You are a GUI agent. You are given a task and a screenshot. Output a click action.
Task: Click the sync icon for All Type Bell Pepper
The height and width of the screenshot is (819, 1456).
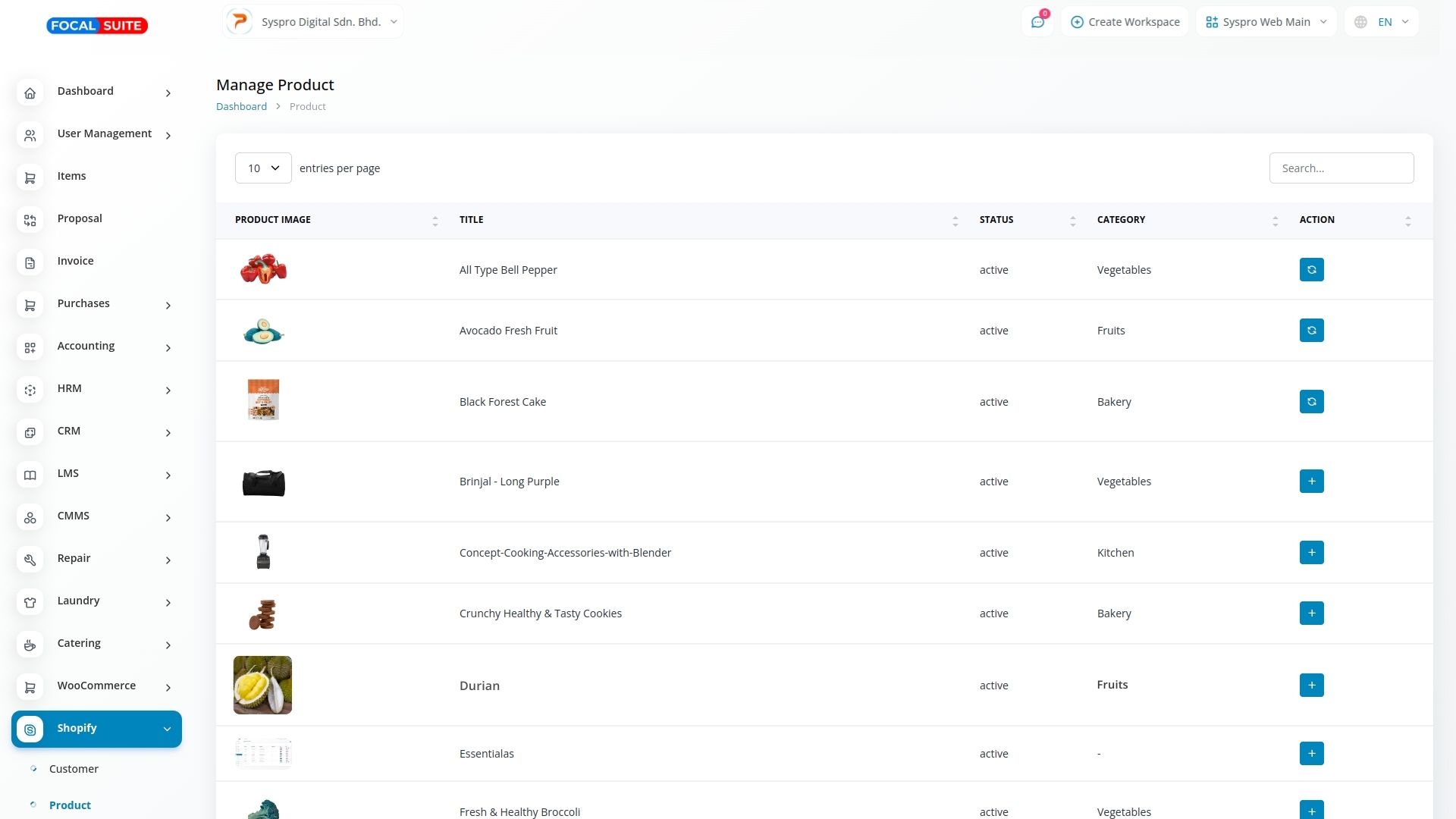(x=1311, y=270)
